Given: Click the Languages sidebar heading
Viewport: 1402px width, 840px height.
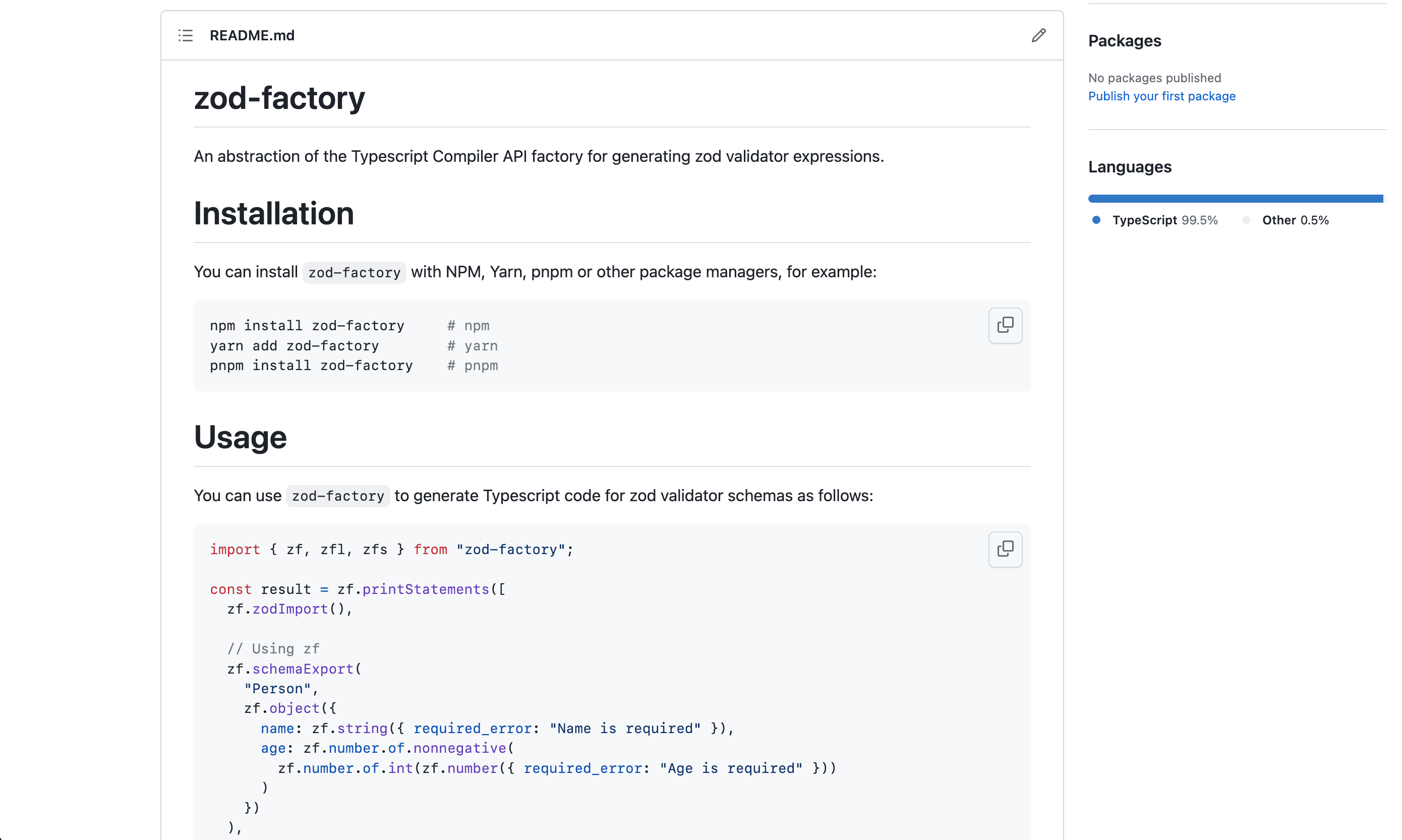Looking at the screenshot, I should pos(1130,167).
